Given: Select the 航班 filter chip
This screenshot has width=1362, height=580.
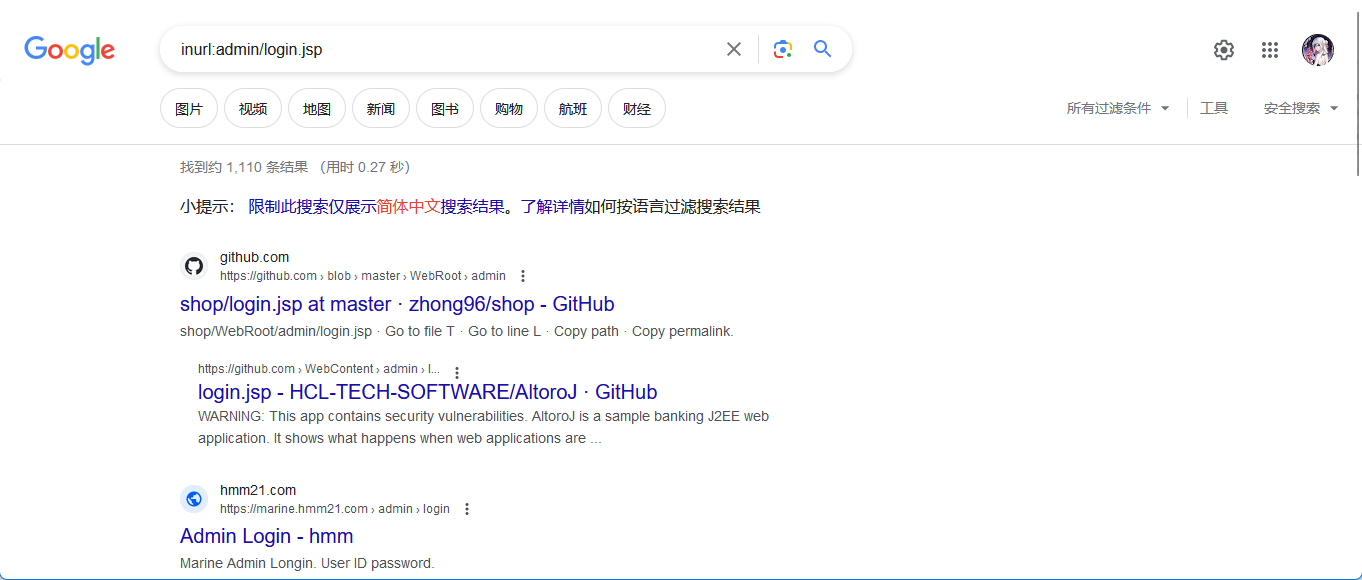Looking at the screenshot, I should (x=573, y=108).
